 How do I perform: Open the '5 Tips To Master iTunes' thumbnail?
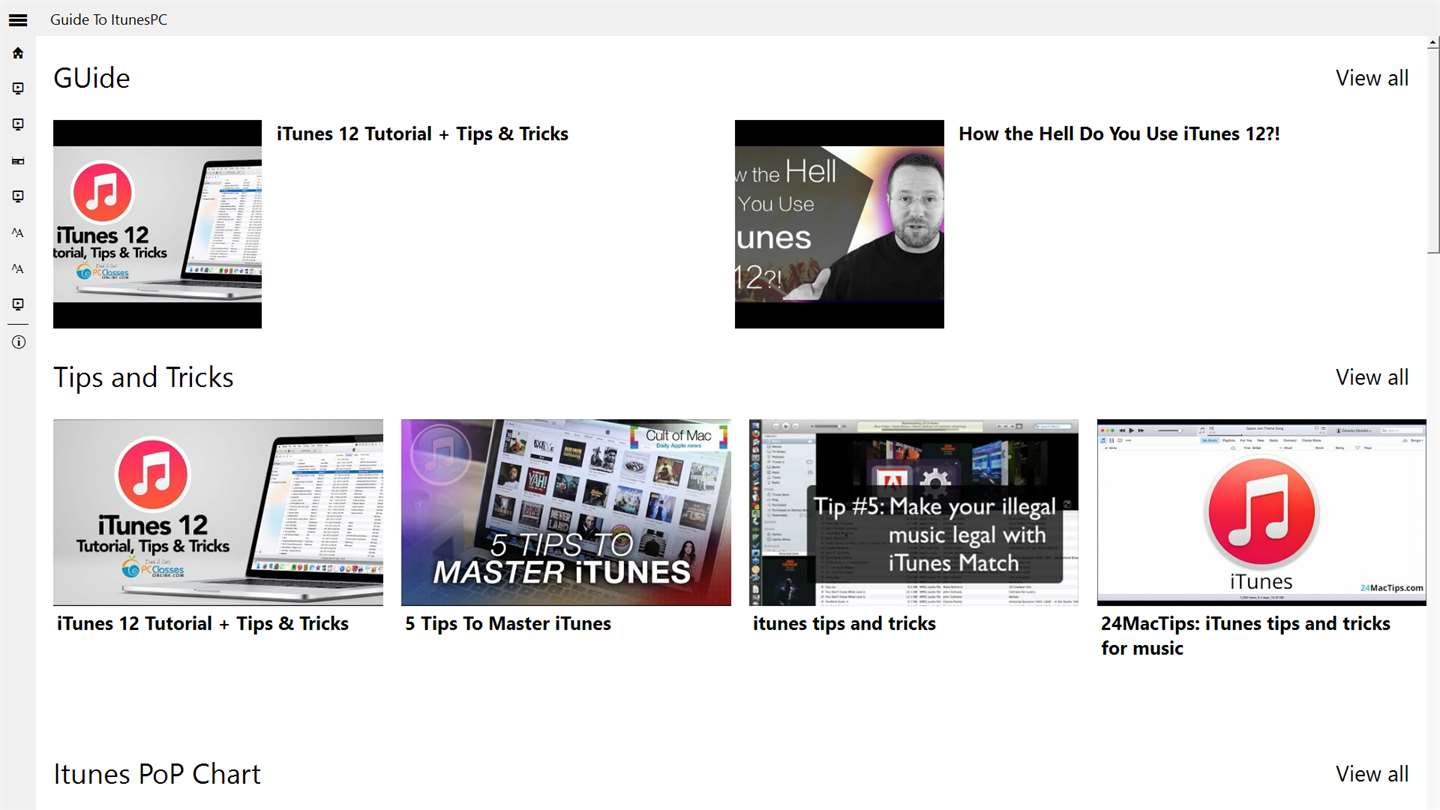click(x=566, y=512)
